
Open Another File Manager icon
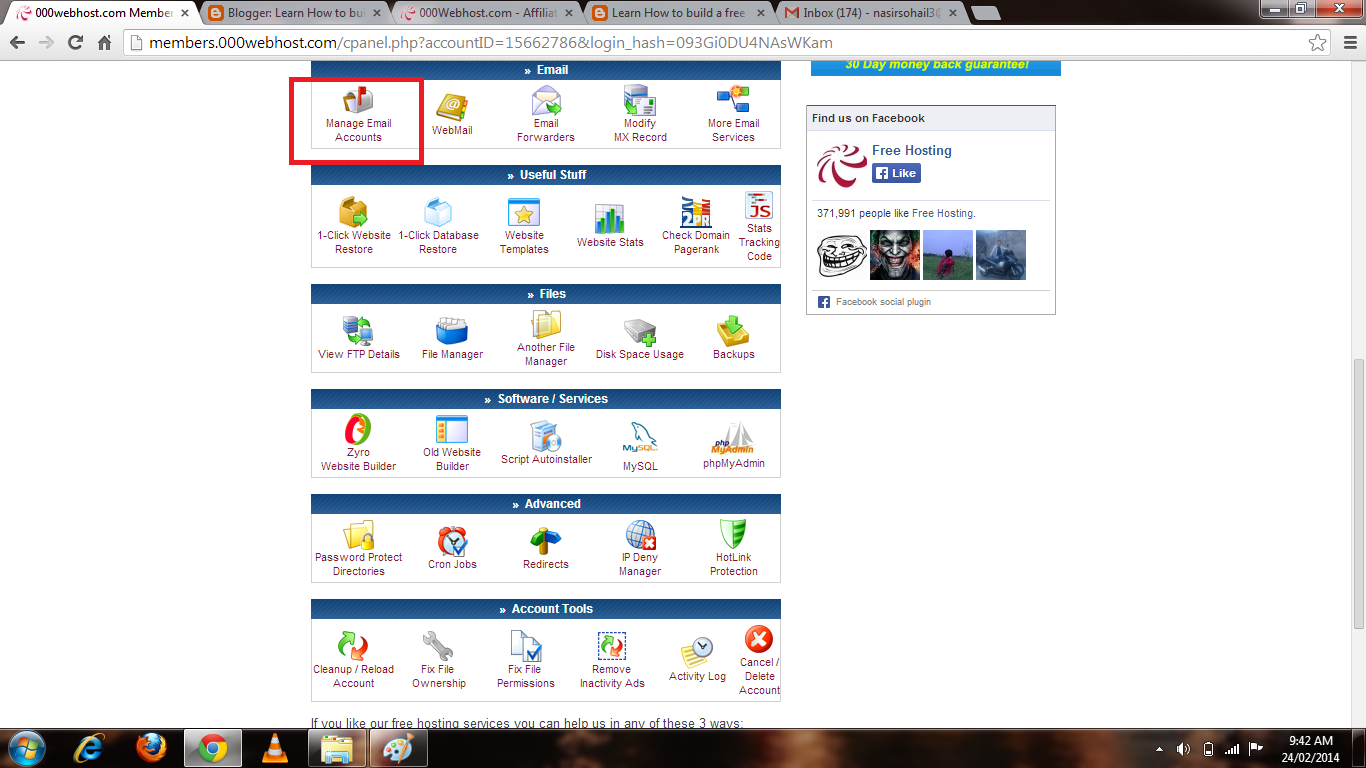coord(546,324)
